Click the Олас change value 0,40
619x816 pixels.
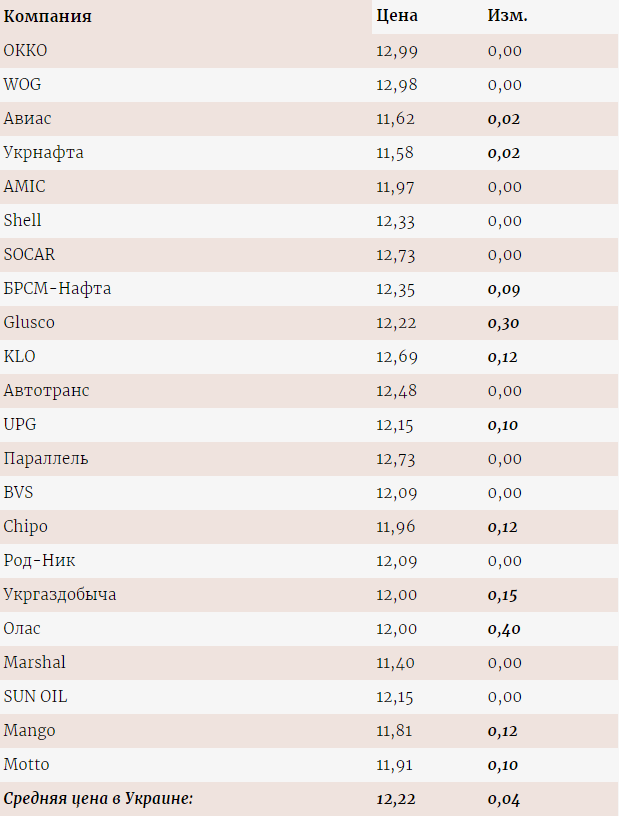tap(503, 629)
